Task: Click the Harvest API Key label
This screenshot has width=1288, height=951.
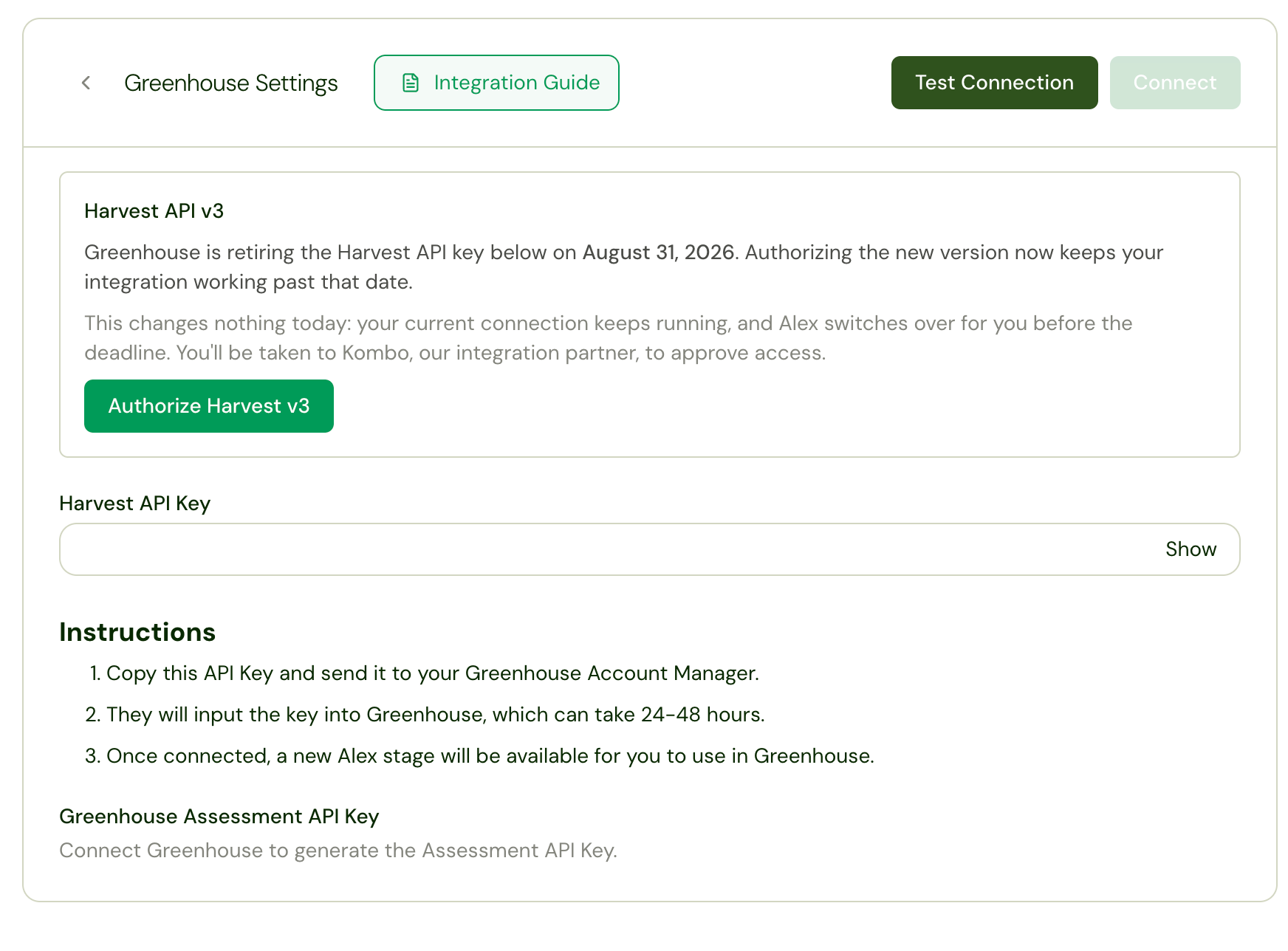Action: click(x=135, y=504)
